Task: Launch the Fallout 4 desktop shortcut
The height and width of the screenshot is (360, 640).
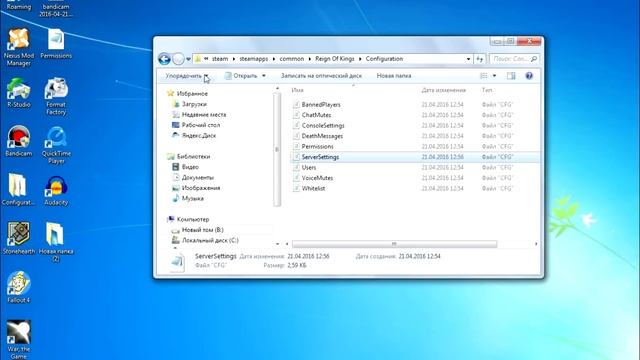Action: point(19,287)
